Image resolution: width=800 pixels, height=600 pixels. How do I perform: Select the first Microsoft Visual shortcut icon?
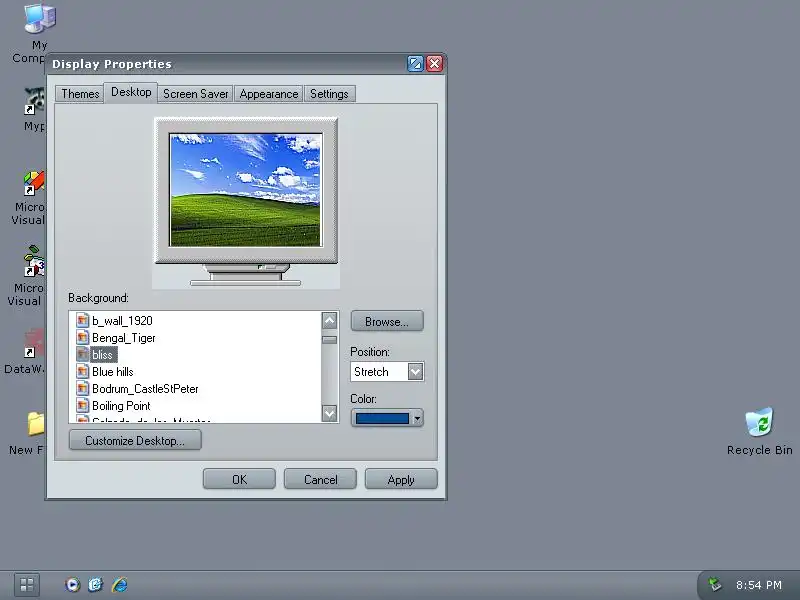(34, 184)
